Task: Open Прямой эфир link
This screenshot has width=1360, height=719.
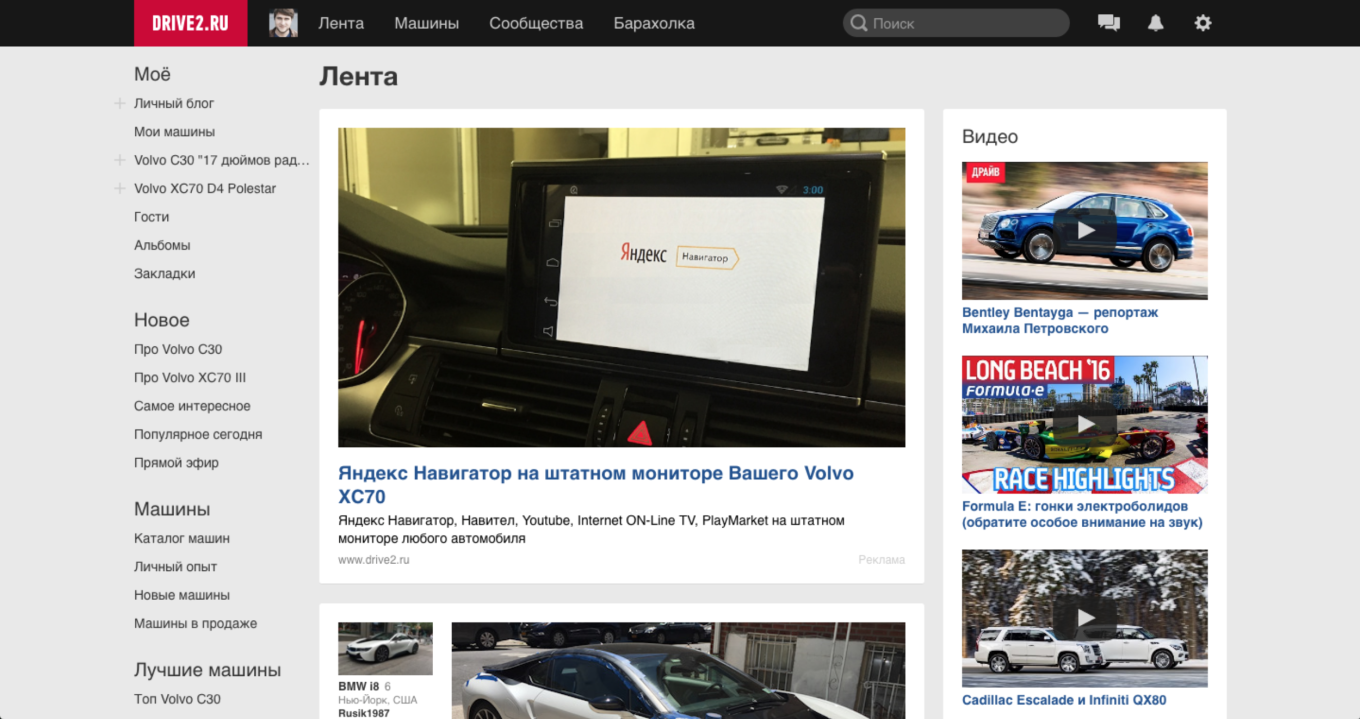Action: 176,463
